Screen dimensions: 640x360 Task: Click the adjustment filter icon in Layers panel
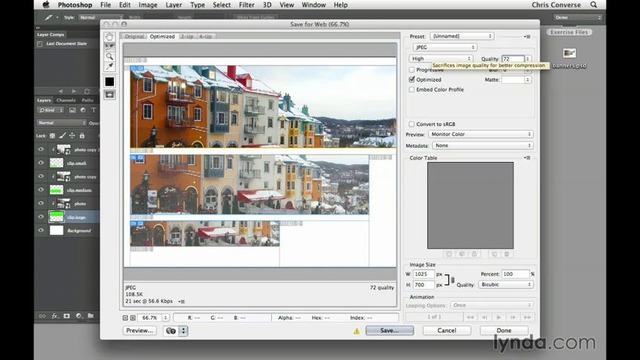[x=83, y=110]
